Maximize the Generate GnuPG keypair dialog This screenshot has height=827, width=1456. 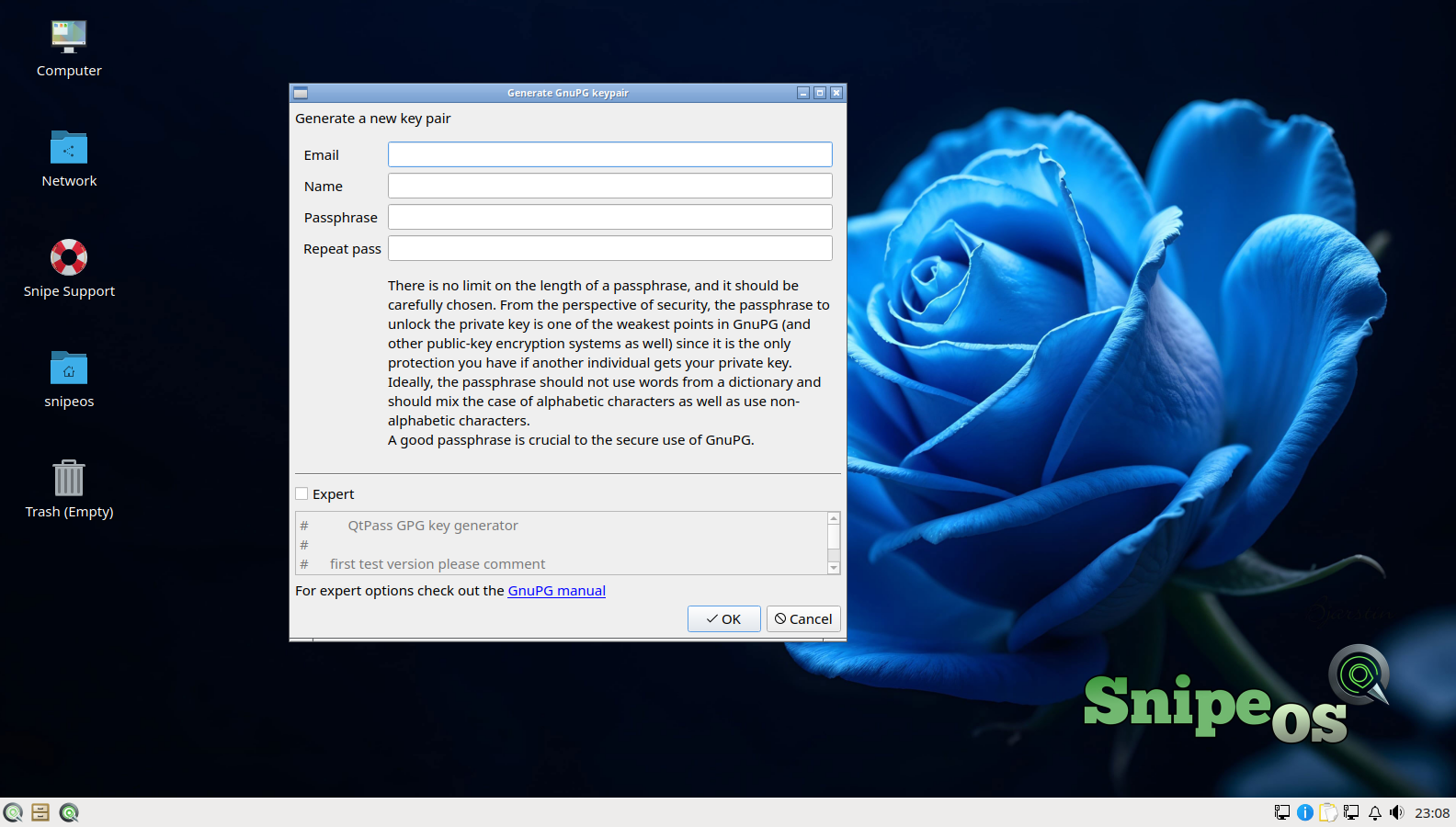pyautogui.click(x=820, y=93)
